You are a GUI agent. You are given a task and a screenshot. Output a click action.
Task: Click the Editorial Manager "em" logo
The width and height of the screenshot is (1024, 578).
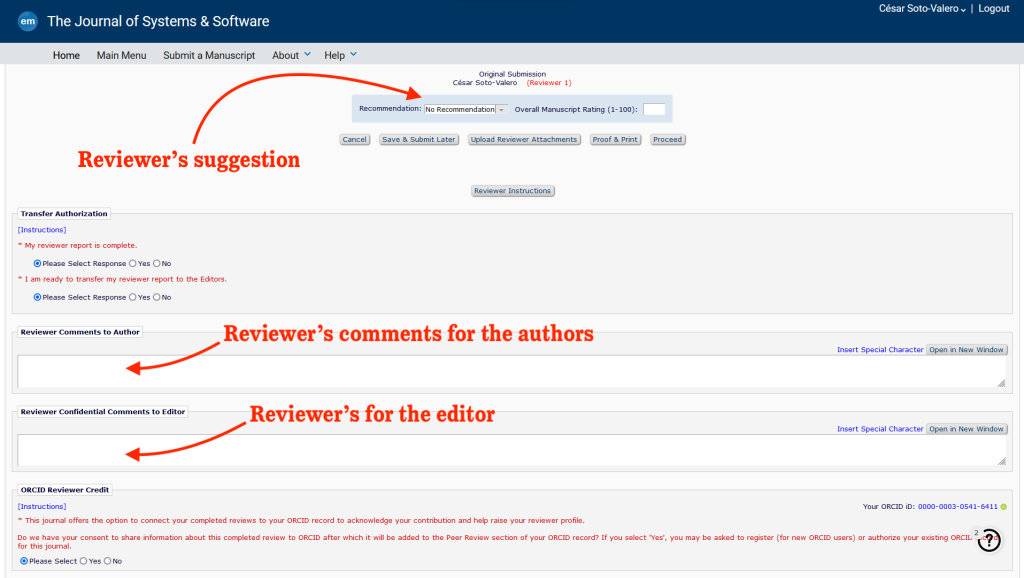pyautogui.click(x=27, y=21)
